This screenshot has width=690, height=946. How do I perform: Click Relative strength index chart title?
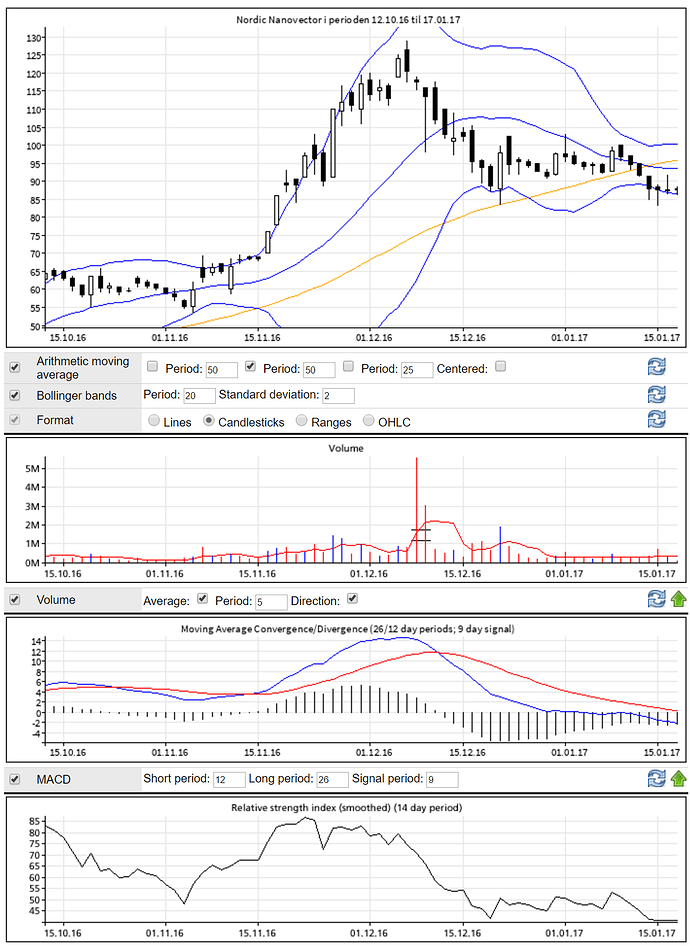tap(346, 807)
